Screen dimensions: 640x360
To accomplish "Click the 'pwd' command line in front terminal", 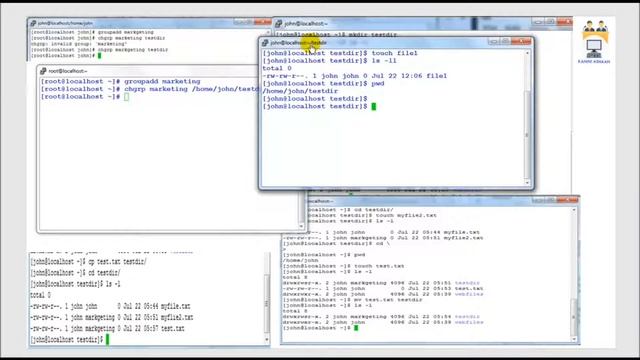I will coord(323,84).
